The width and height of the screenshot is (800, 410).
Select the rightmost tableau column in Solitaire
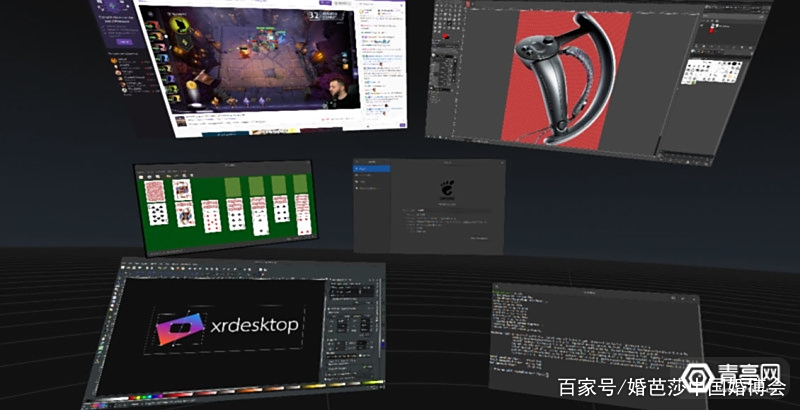pos(303,214)
